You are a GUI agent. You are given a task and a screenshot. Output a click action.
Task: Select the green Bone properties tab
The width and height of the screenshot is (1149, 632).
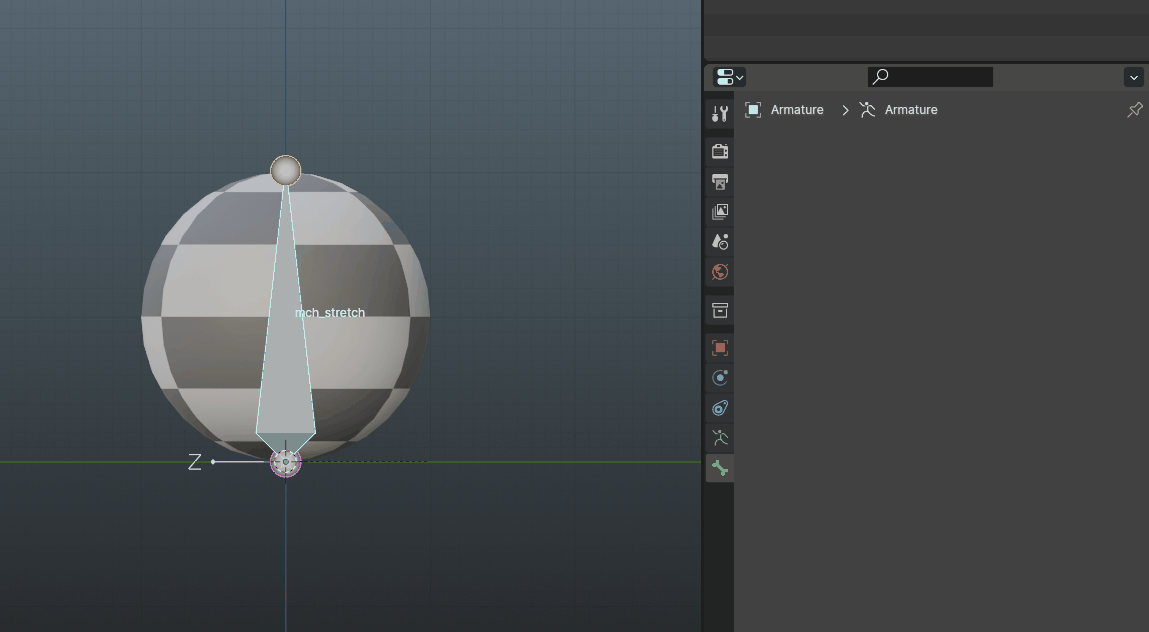click(720, 468)
